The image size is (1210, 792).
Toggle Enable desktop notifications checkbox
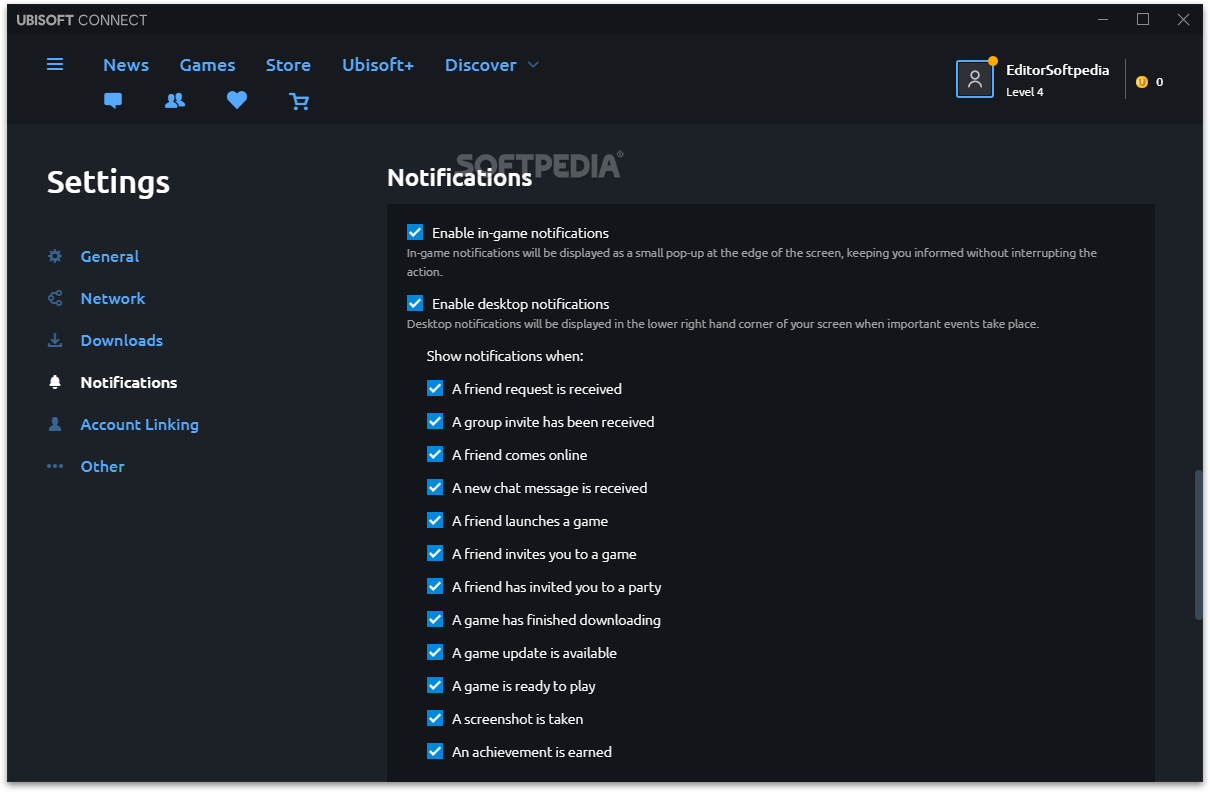point(415,303)
